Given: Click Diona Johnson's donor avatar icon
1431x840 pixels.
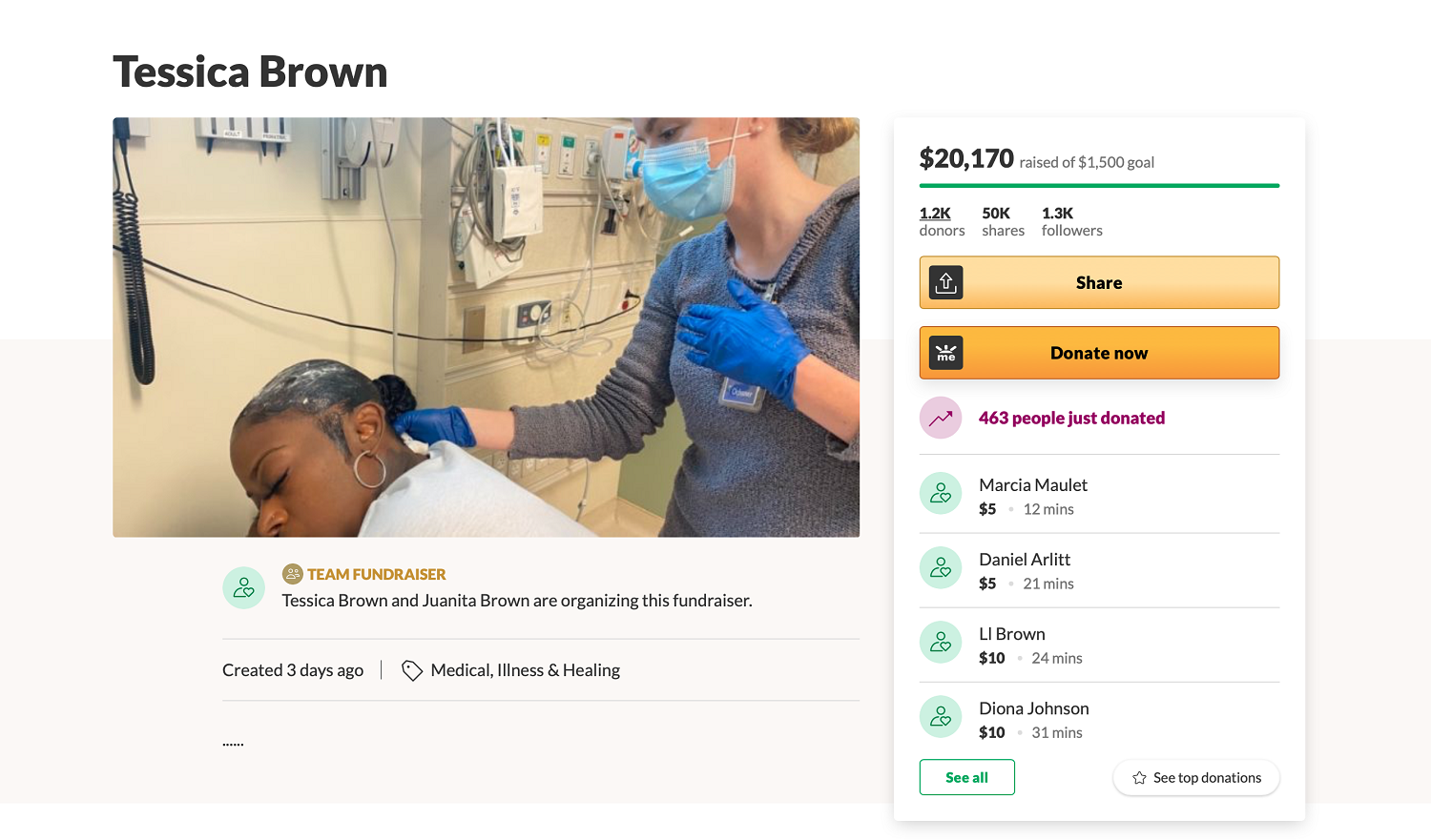Looking at the screenshot, I should (x=941, y=717).
